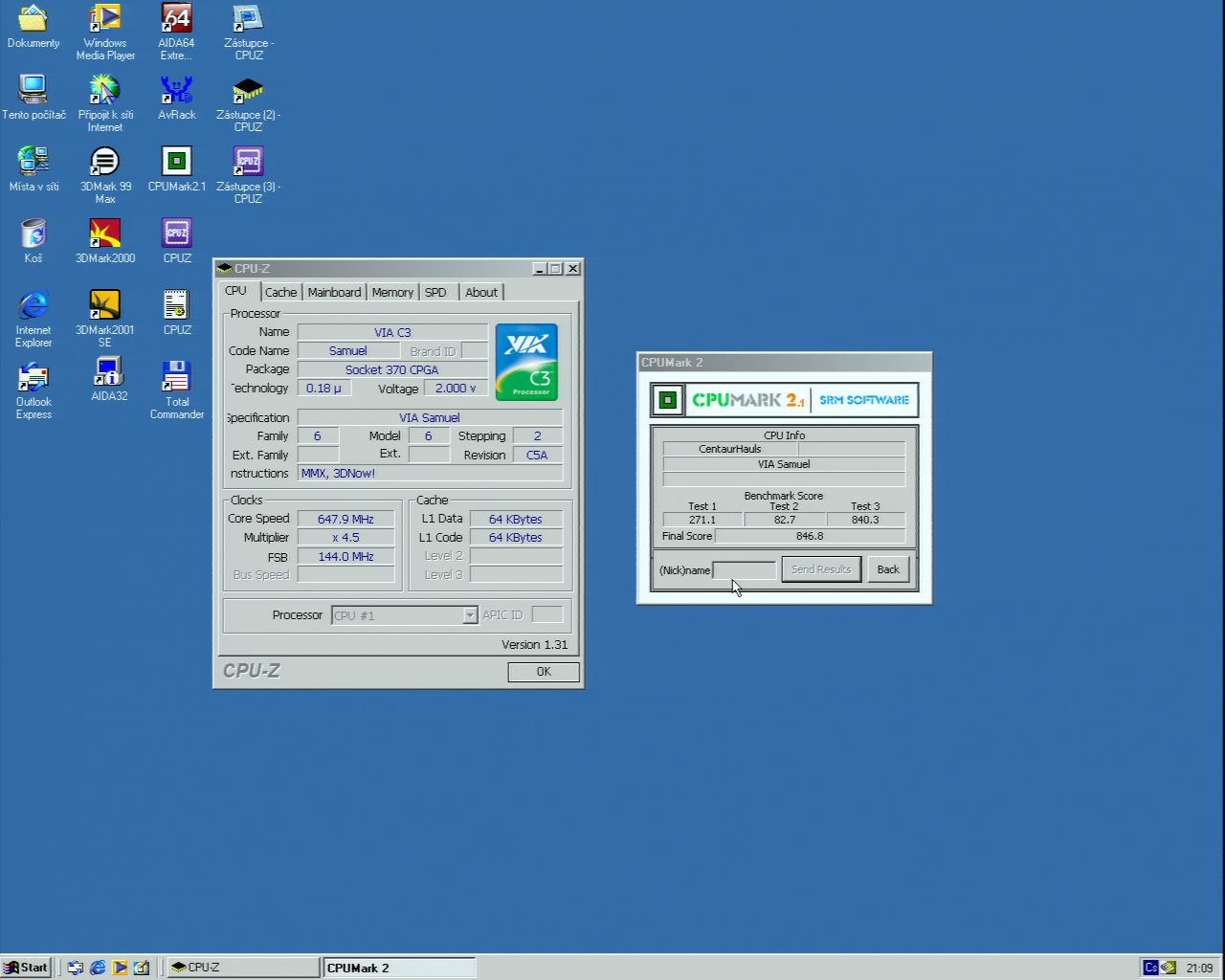Screen dimensions: 1225x980
Task: Click the MMX, 3DNow! instructions field
Action: click(x=430, y=474)
